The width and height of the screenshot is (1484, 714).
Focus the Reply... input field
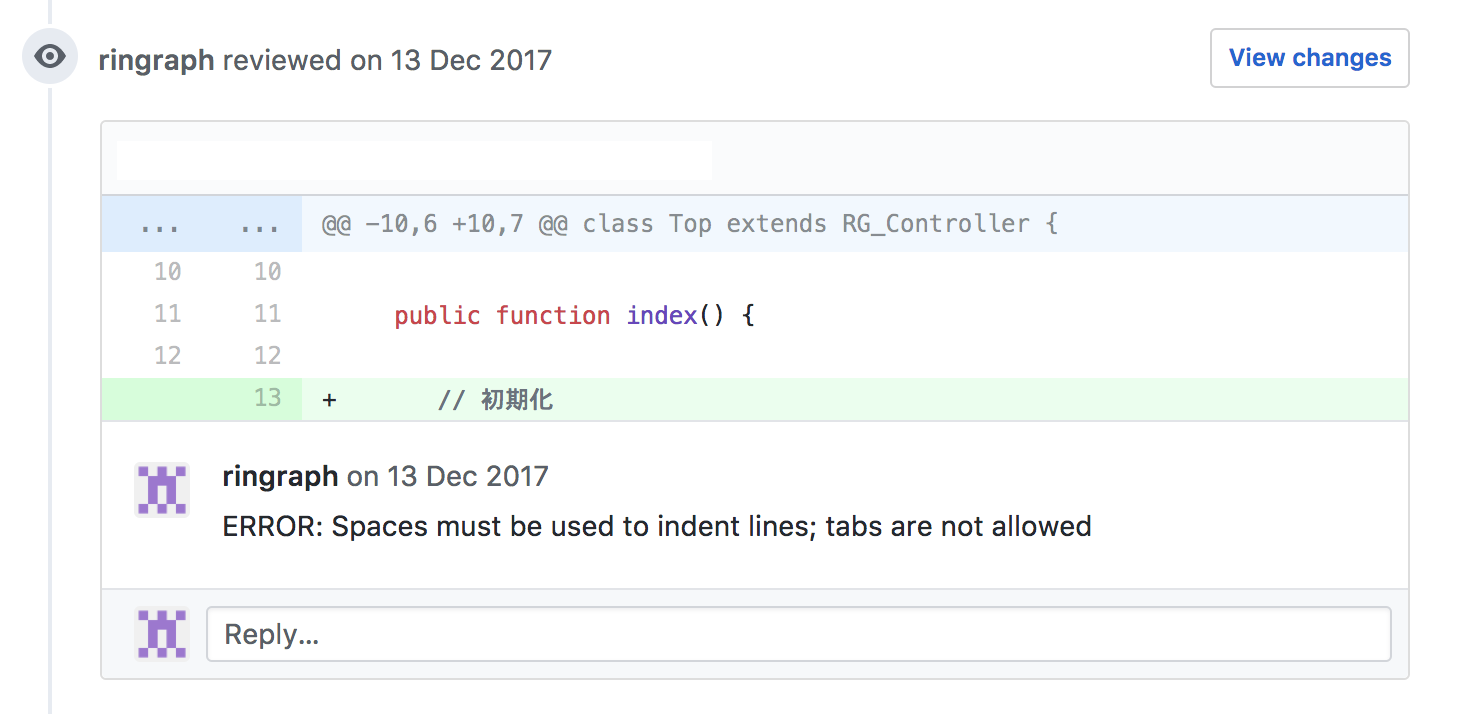coord(798,634)
